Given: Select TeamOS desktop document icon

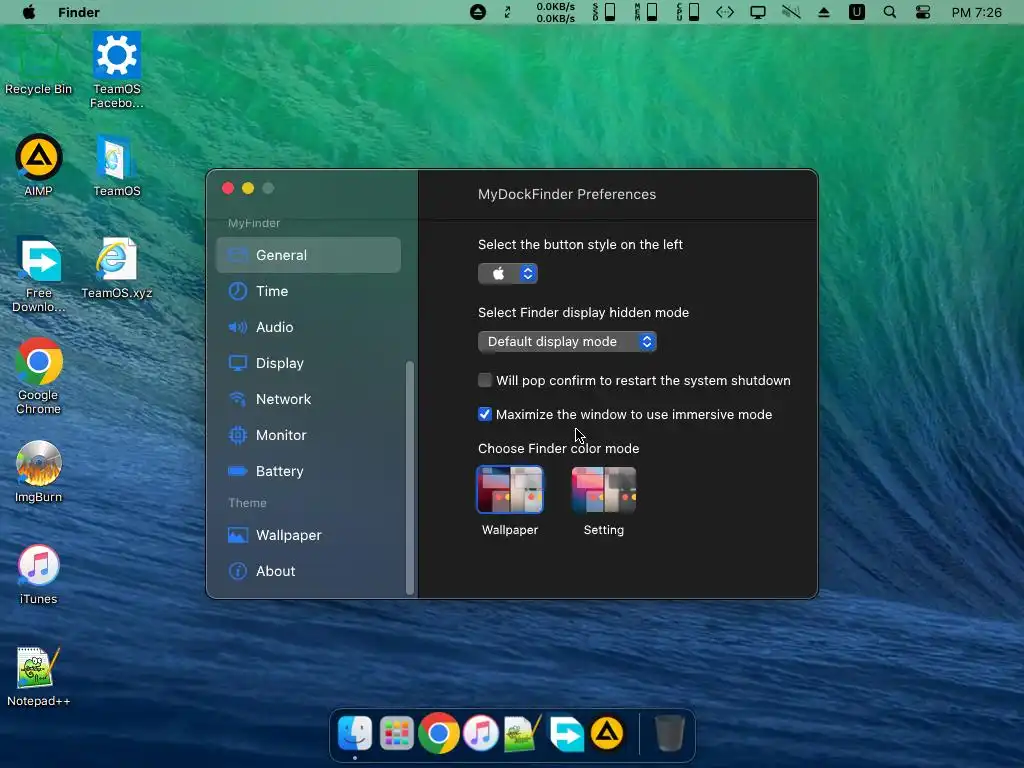Looking at the screenshot, I should pos(117,166).
